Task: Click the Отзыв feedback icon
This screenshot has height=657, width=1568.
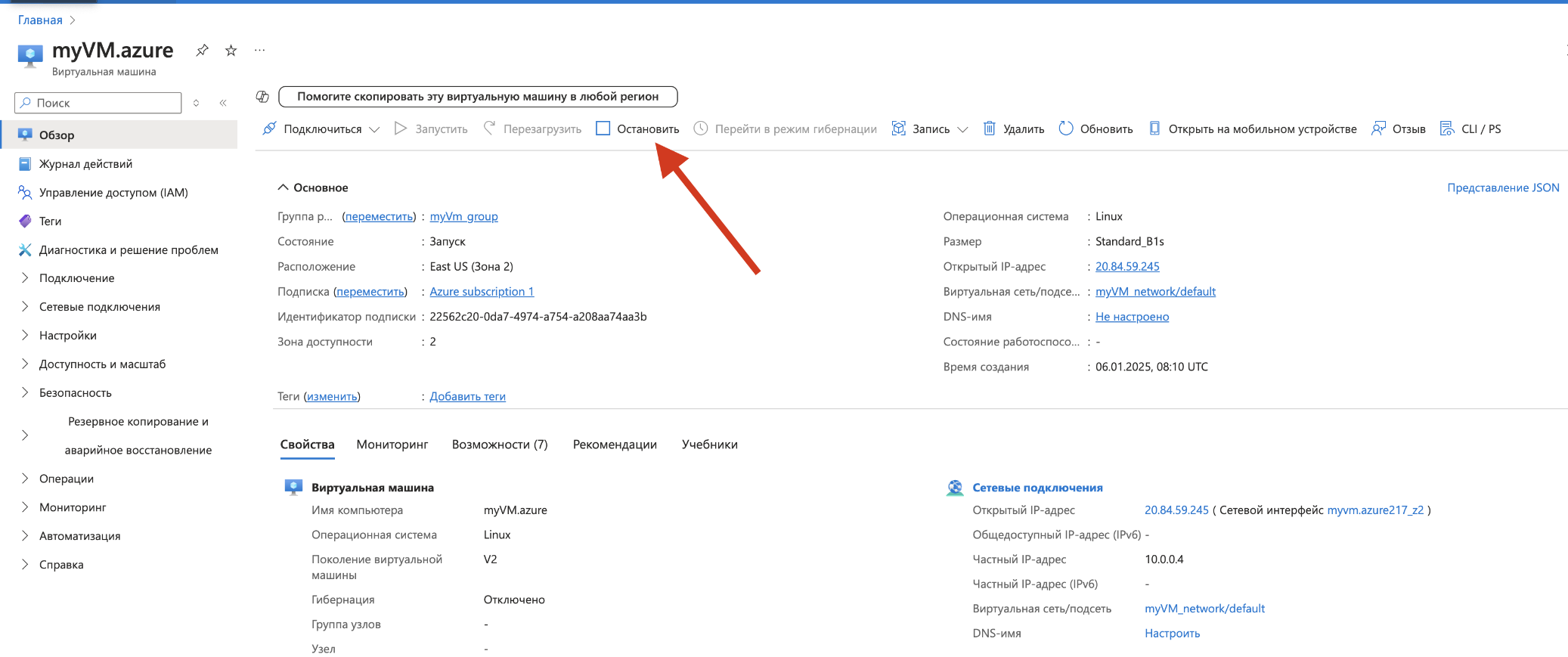Action: click(1378, 129)
